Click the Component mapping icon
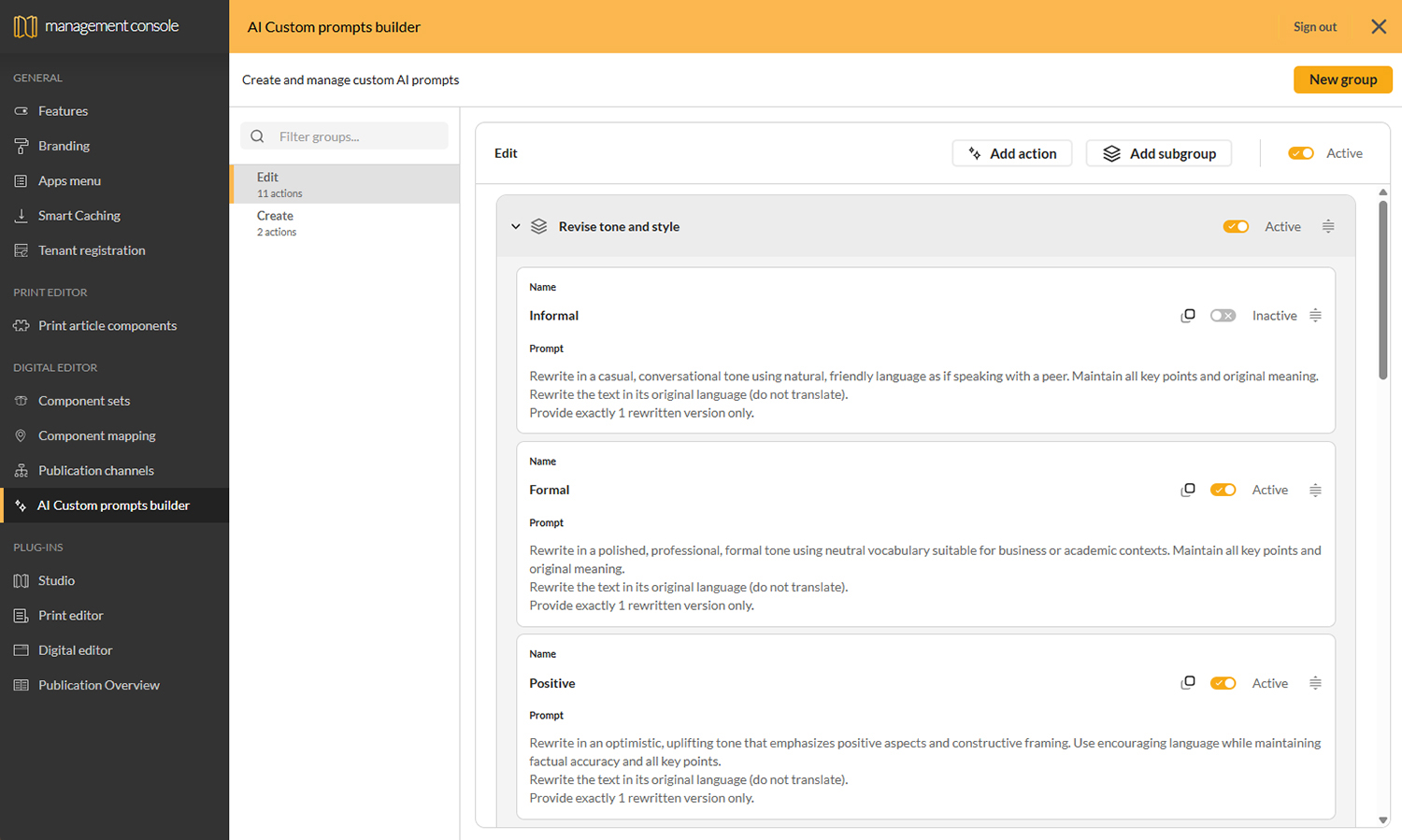The height and width of the screenshot is (840, 1402). (19, 435)
